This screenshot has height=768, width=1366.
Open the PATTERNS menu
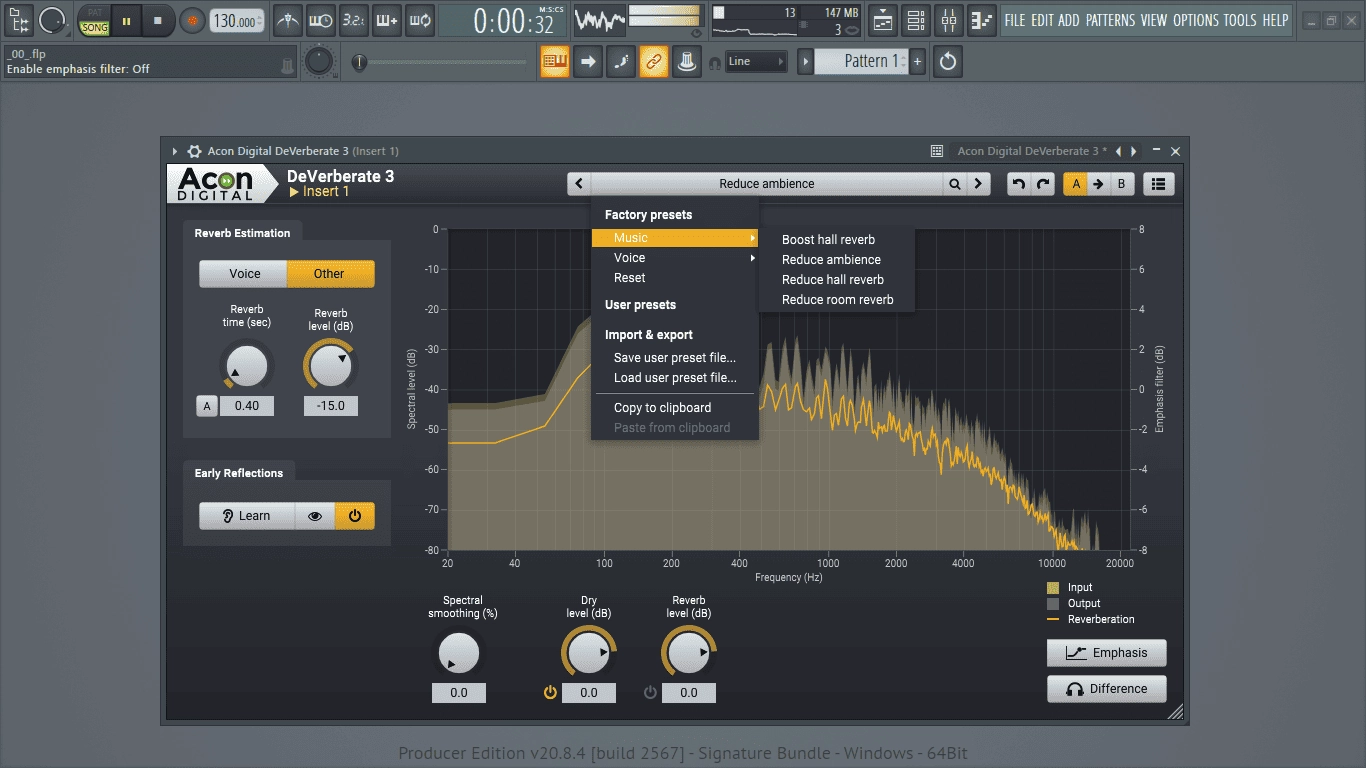coord(1110,20)
